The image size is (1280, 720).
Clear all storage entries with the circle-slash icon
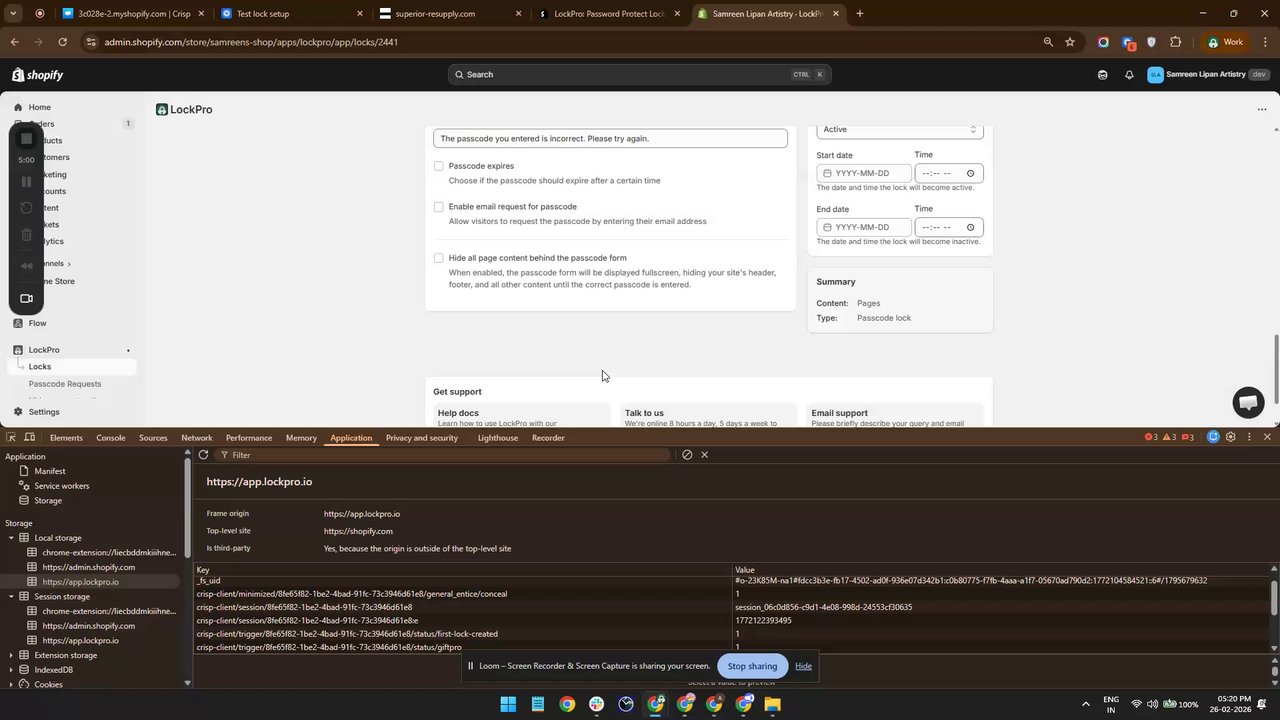687,455
